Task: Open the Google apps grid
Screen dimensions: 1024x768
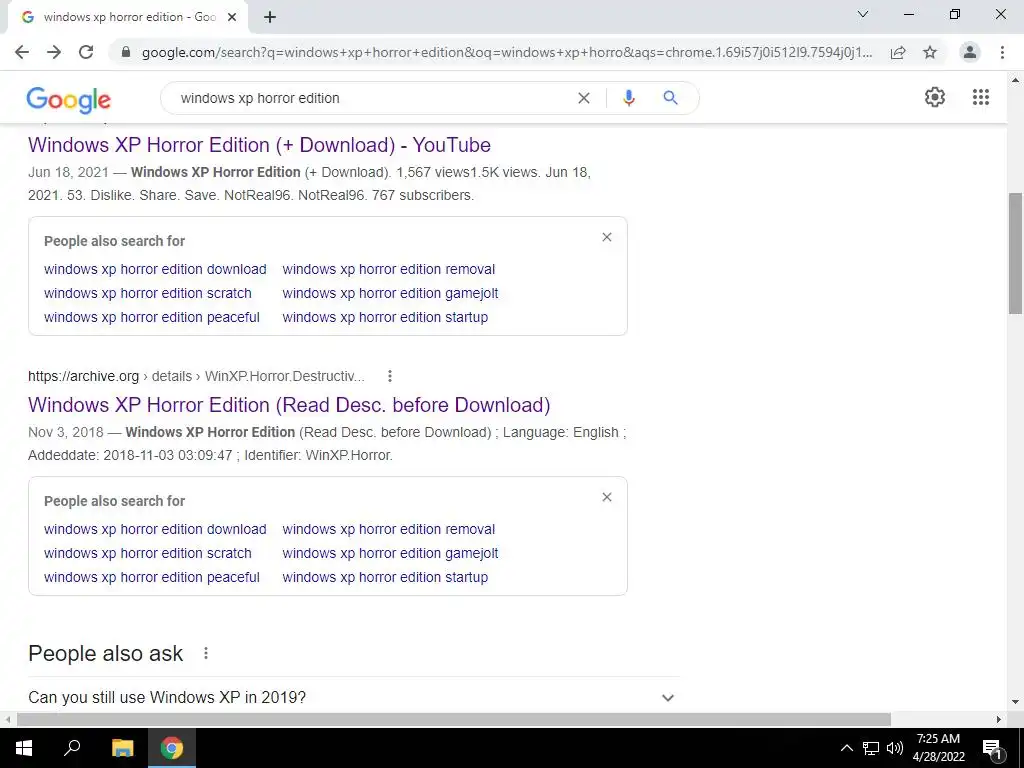Action: 980,97
